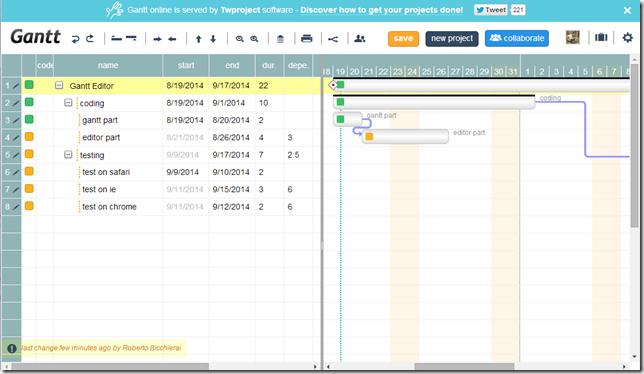Screen dimensions: 644x374
Task: Edit row 6 with pencil icon
Action: point(16,172)
